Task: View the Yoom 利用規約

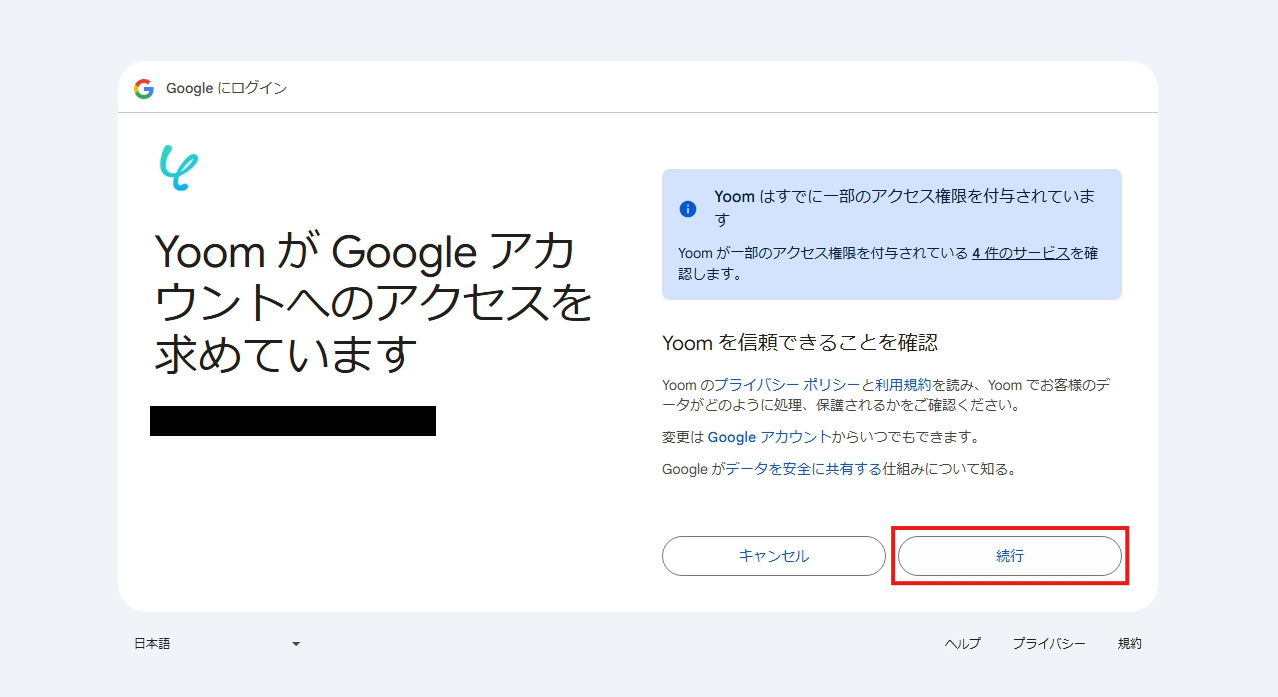Action: coord(904,384)
